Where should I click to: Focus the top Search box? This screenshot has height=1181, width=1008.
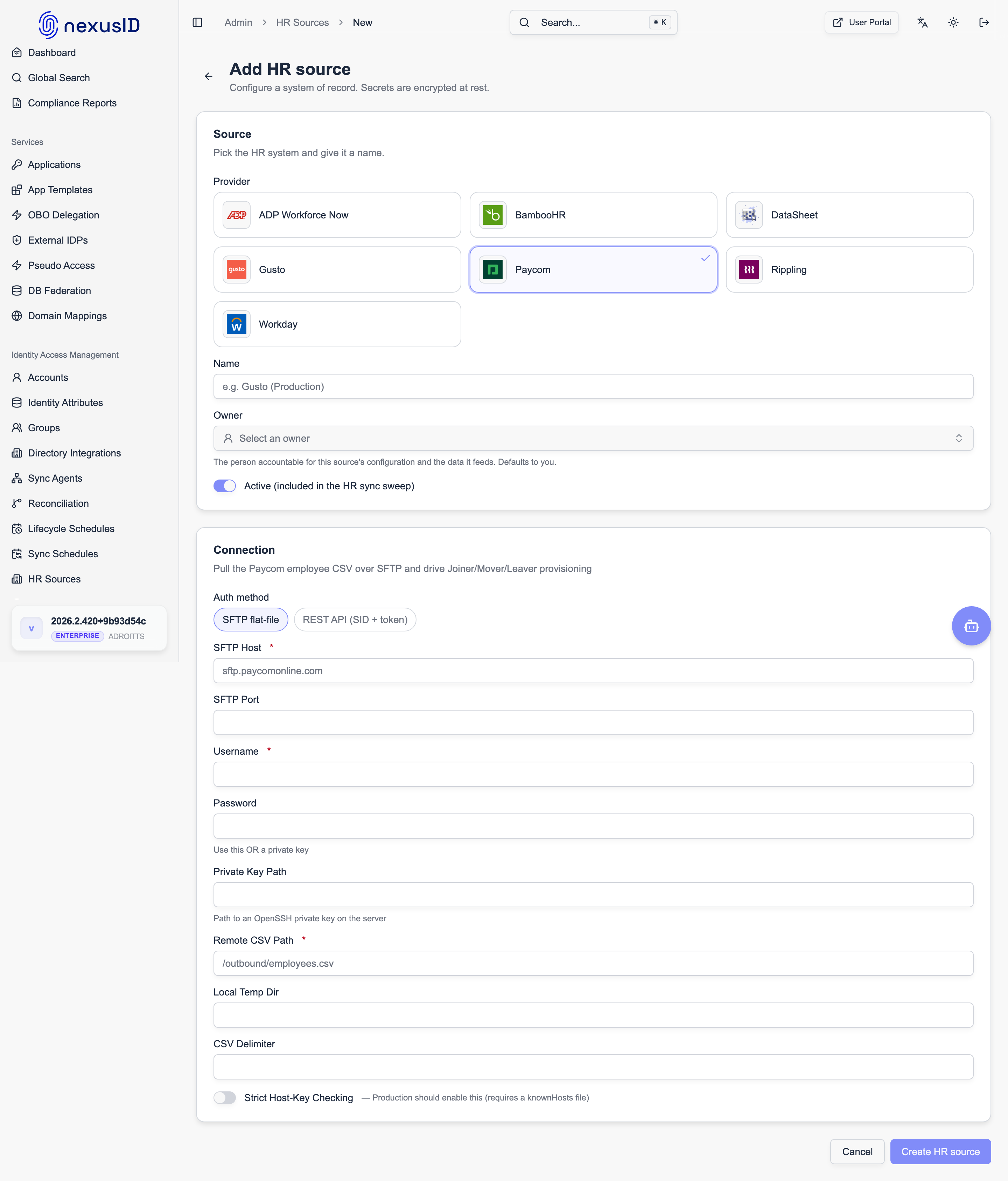pyautogui.click(x=593, y=23)
